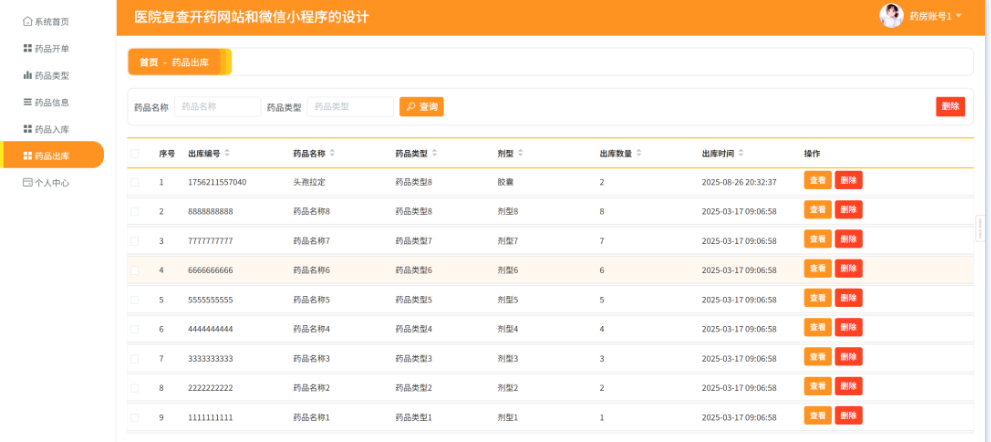Image resolution: width=991 pixels, height=442 pixels.
Task: Click outbound number 1756211557040
Action: 217,182
